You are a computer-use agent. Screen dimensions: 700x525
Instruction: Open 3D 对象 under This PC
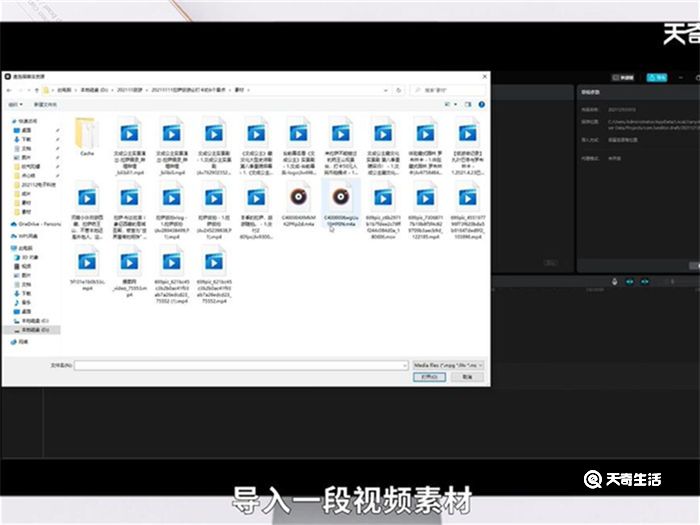coord(26,257)
